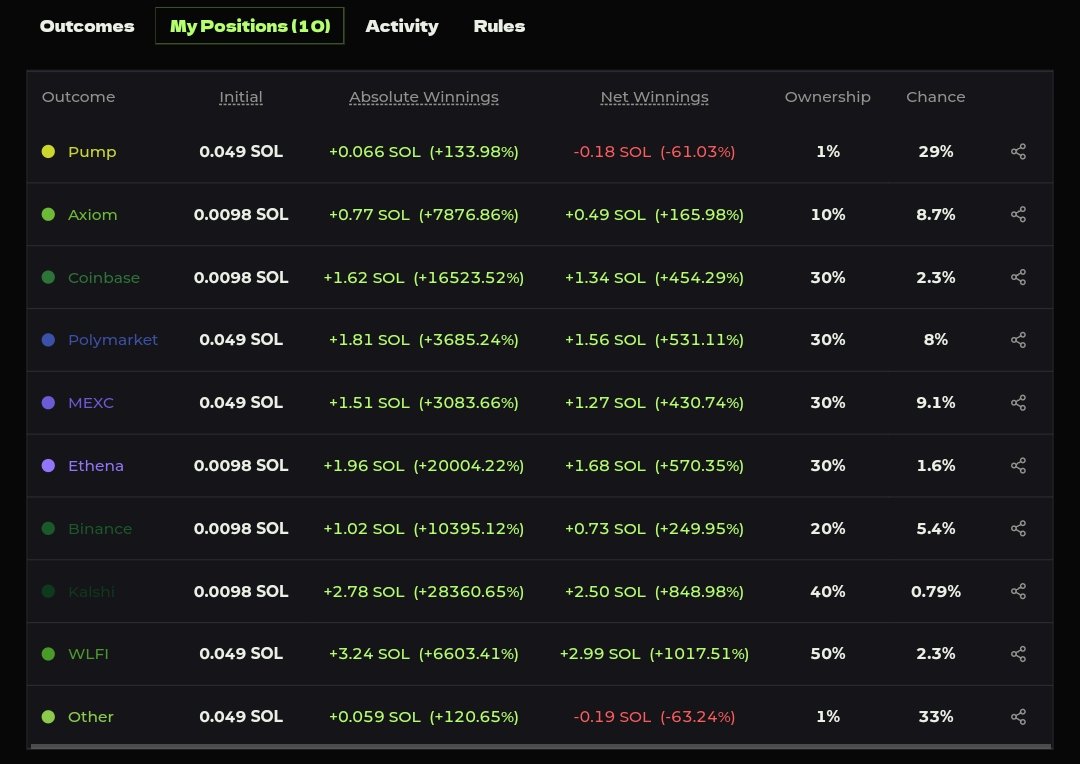Share the Pump position
The image size is (1080, 764).
(x=1018, y=152)
